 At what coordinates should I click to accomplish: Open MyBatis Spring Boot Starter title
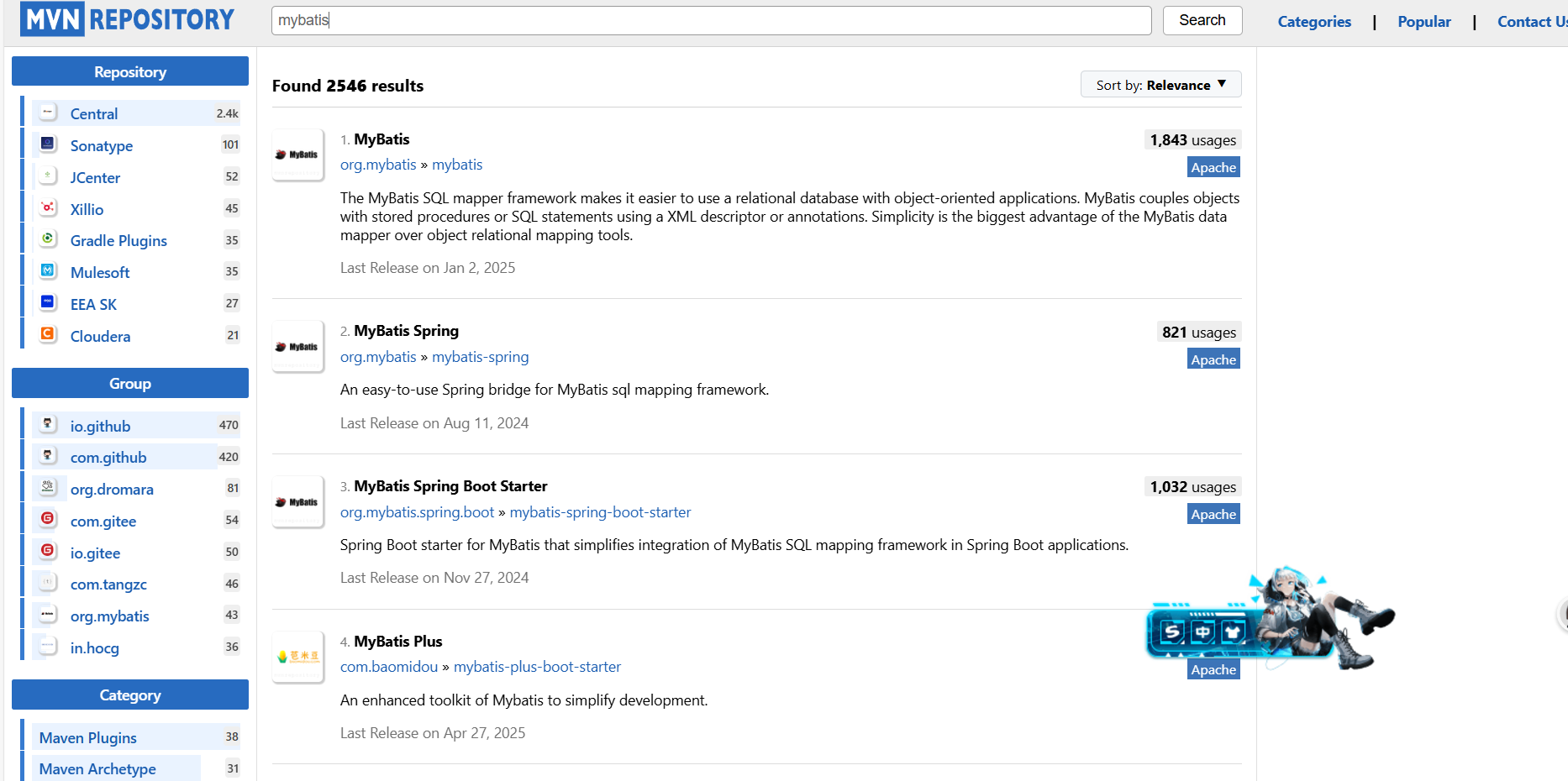pyautogui.click(x=450, y=485)
